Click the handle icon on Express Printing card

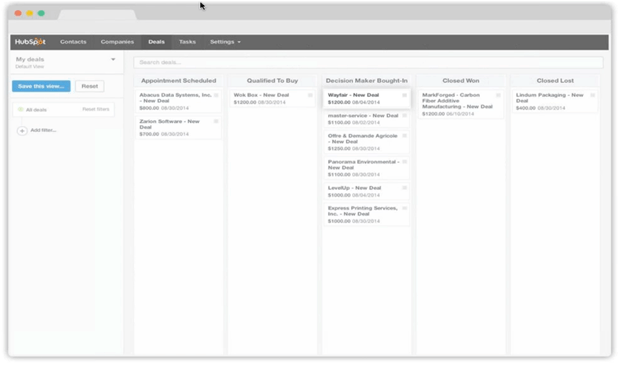click(405, 208)
